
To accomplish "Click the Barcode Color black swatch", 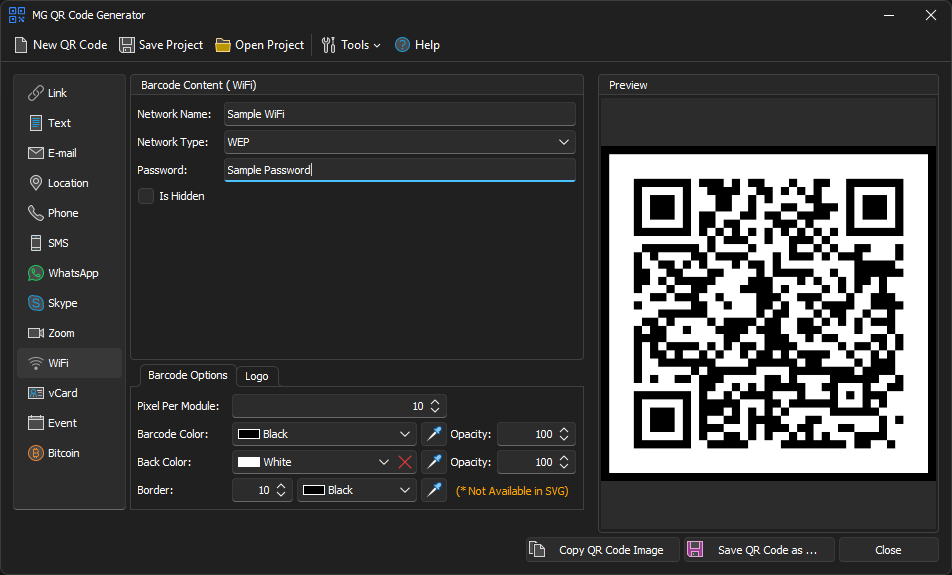I will tap(249, 434).
